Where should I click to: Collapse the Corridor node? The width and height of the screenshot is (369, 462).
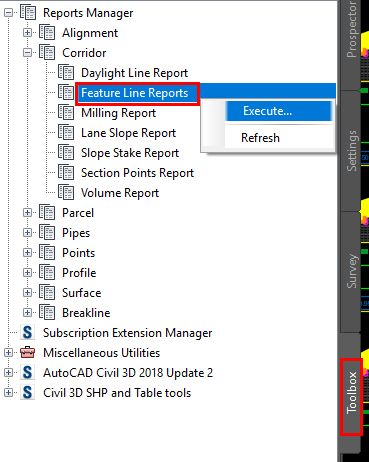click(27, 53)
